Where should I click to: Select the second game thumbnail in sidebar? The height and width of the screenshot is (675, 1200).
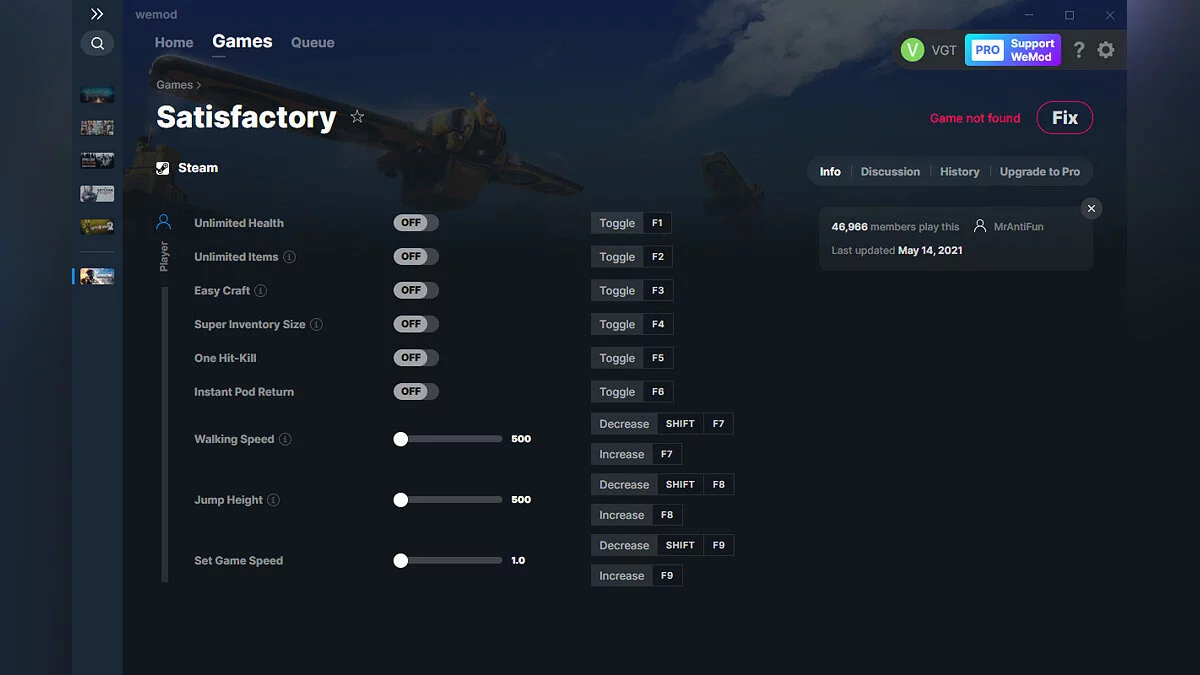[x=97, y=128]
